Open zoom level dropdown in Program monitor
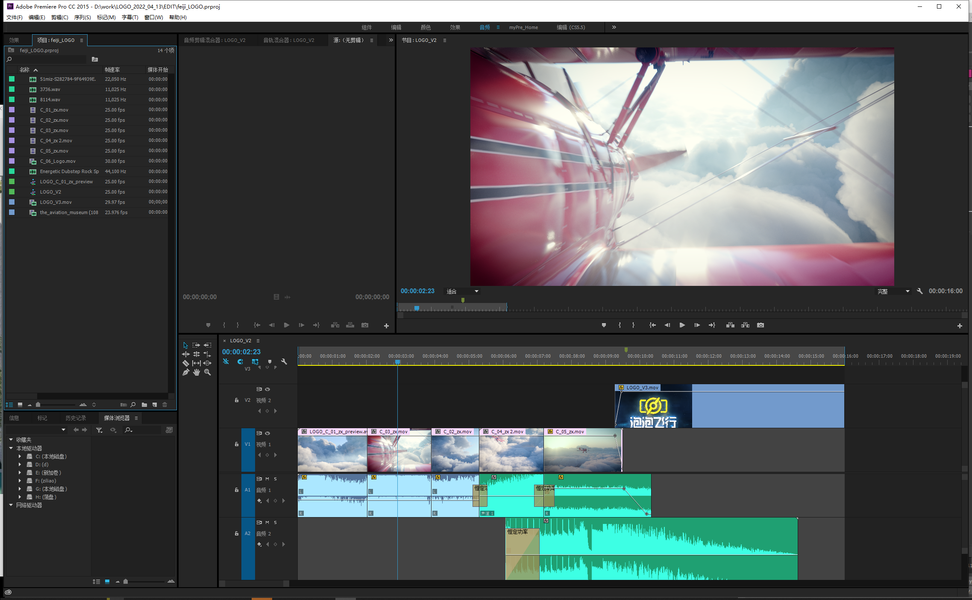The image size is (972, 600). click(462, 291)
